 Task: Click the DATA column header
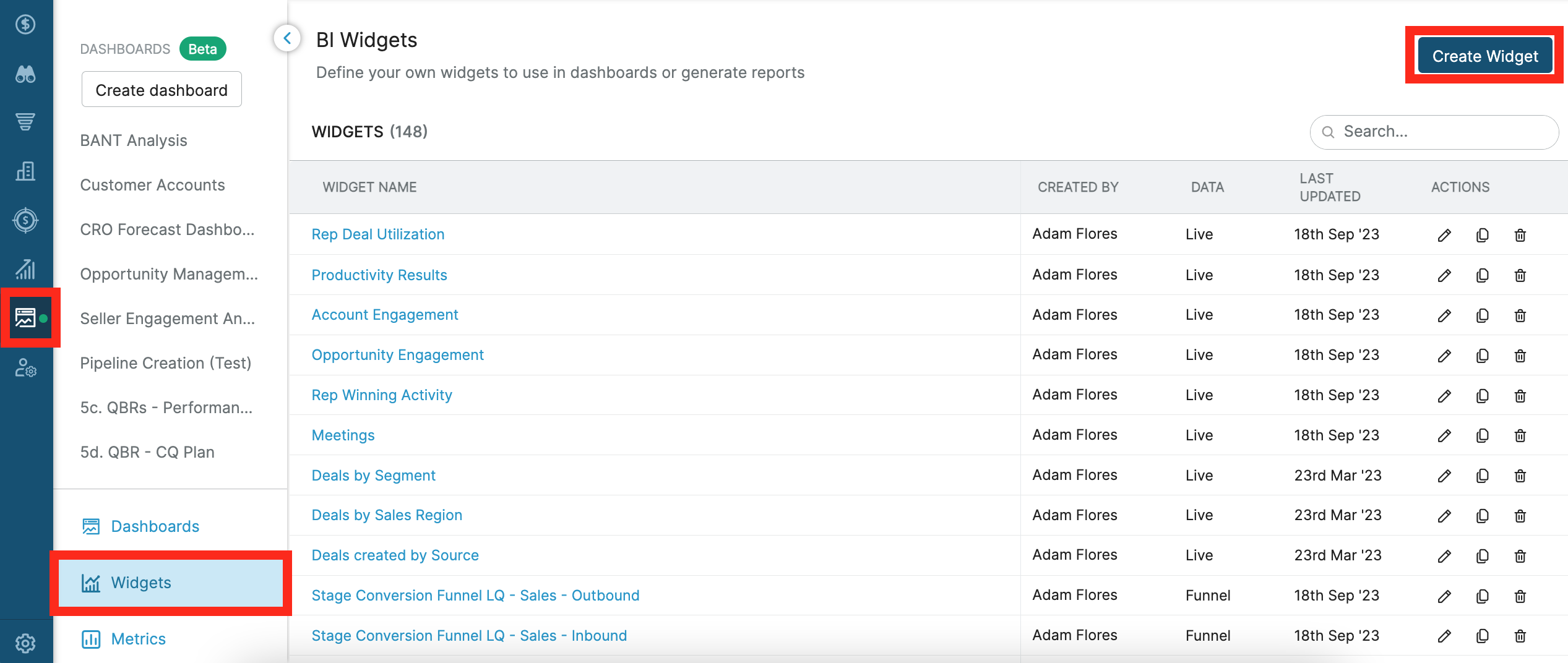coord(1207,187)
